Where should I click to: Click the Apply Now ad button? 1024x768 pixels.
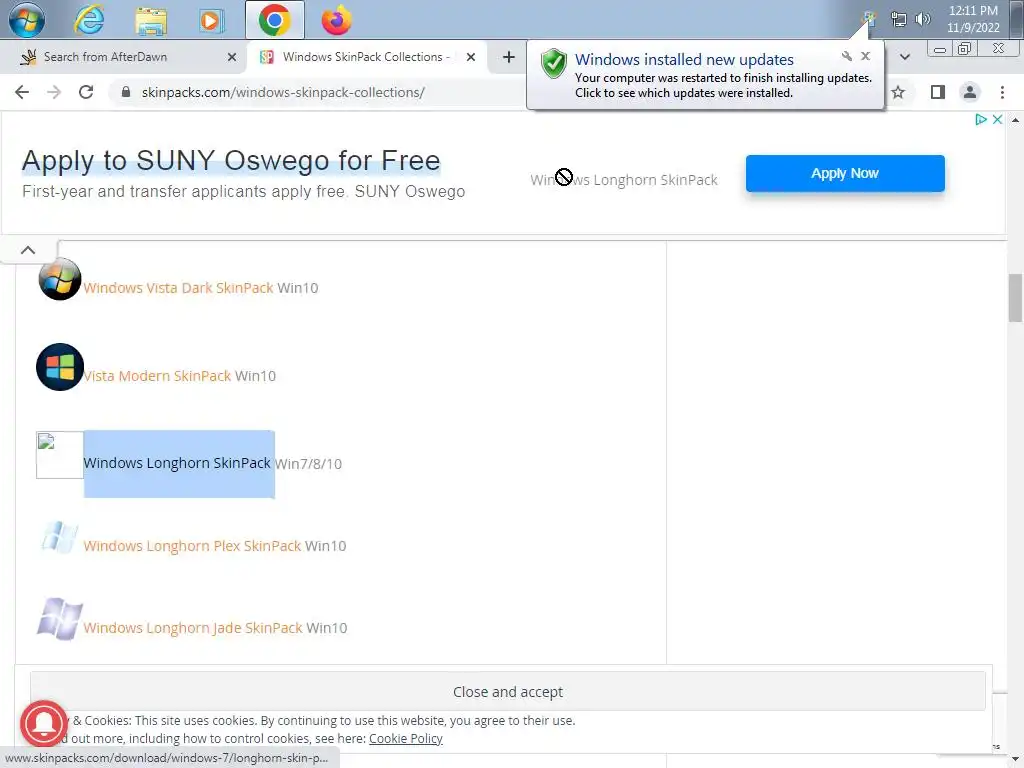845,173
